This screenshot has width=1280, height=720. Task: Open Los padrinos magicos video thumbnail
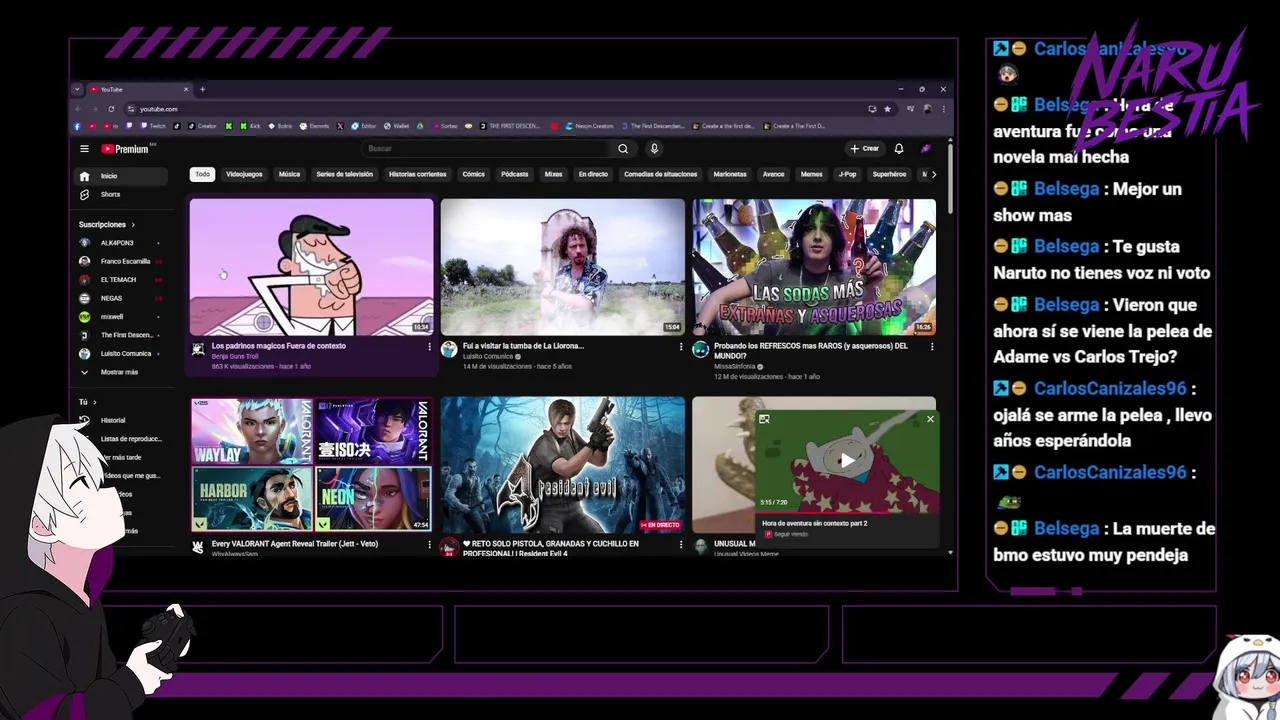312,267
